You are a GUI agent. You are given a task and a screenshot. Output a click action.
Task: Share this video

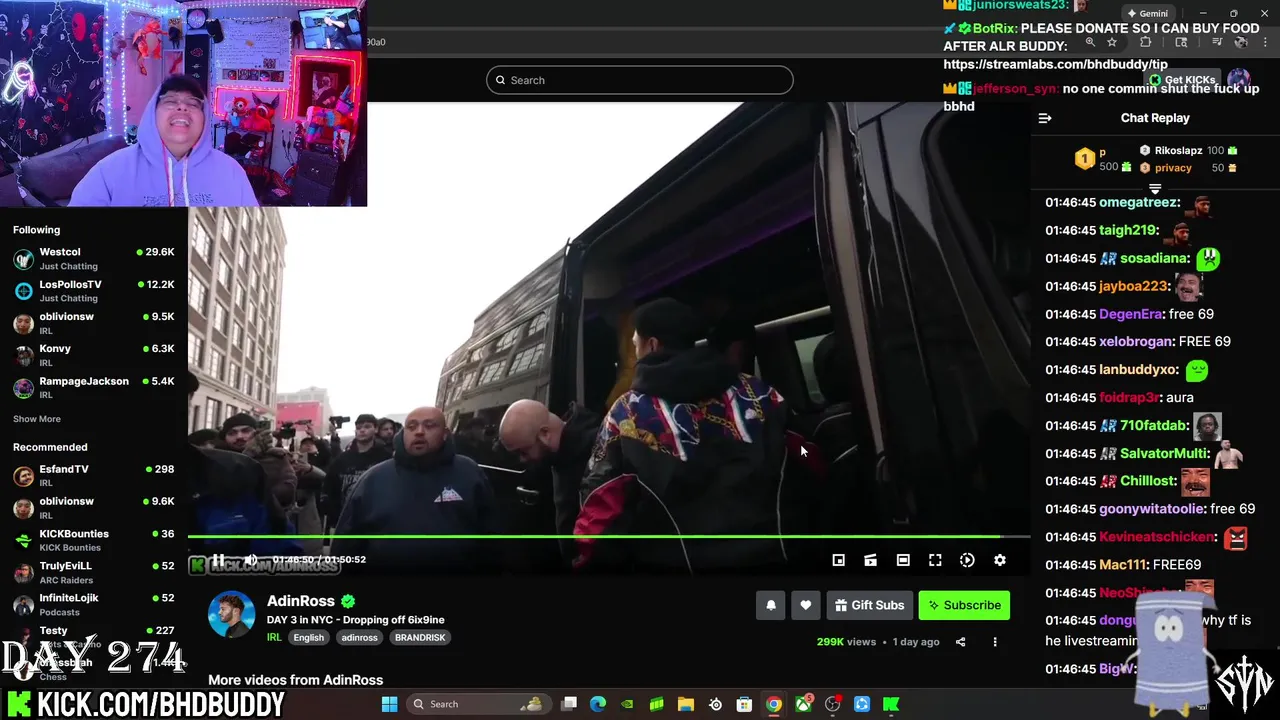coord(960,642)
